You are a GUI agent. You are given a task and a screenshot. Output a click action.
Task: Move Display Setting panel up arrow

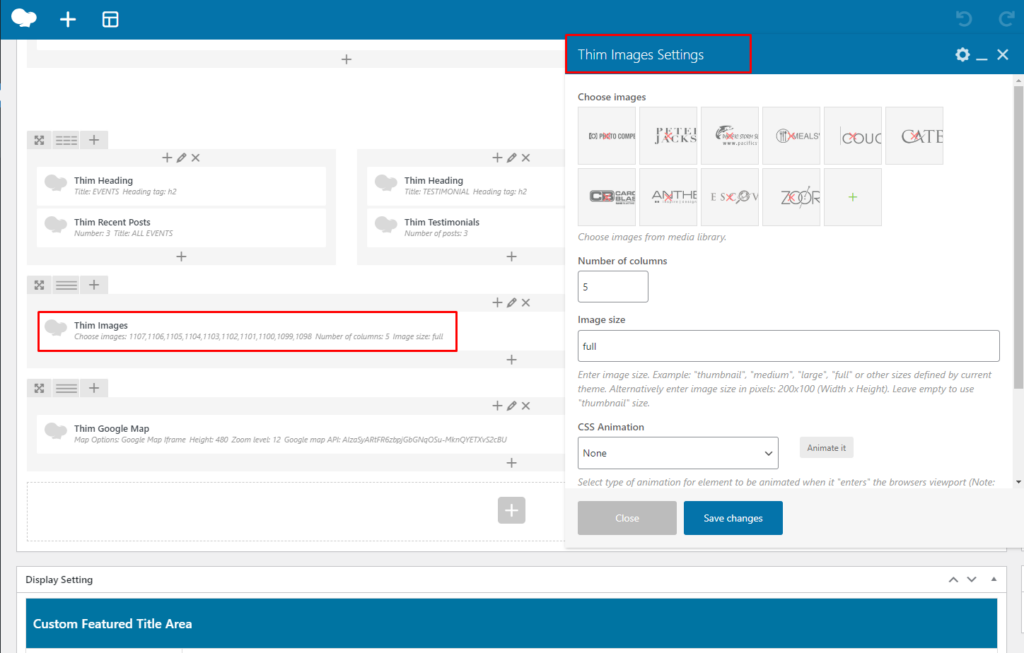point(953,579)
